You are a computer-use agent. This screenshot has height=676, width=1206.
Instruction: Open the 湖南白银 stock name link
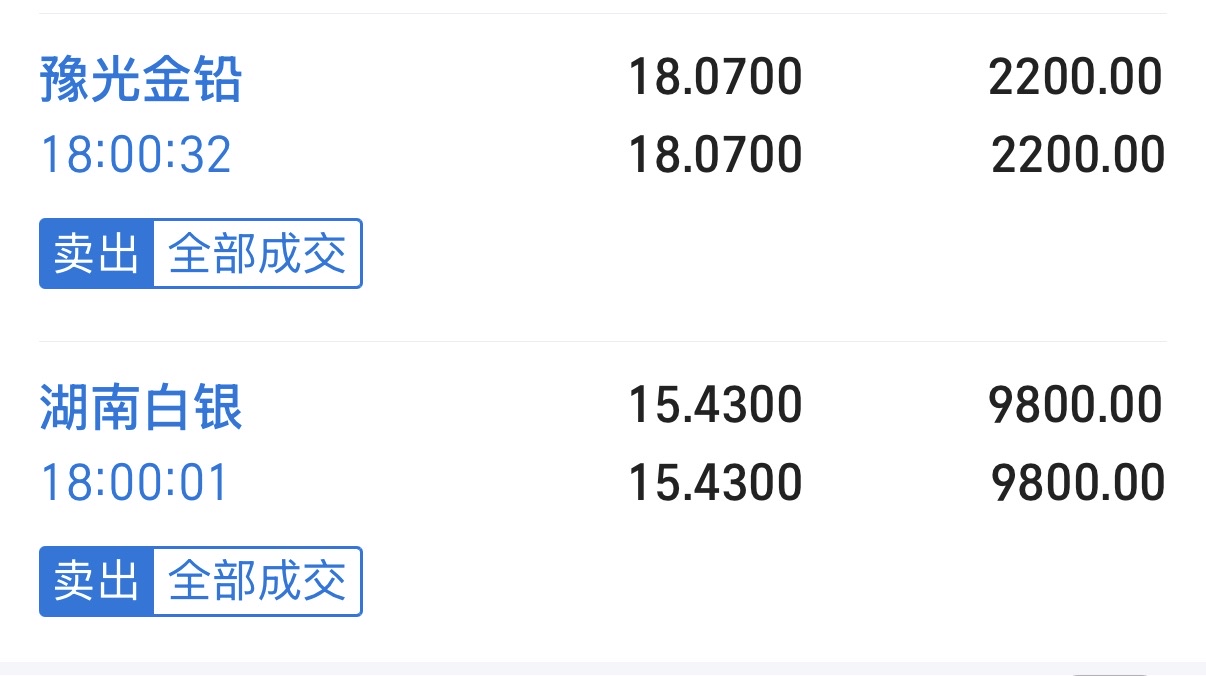coord(141,407)
